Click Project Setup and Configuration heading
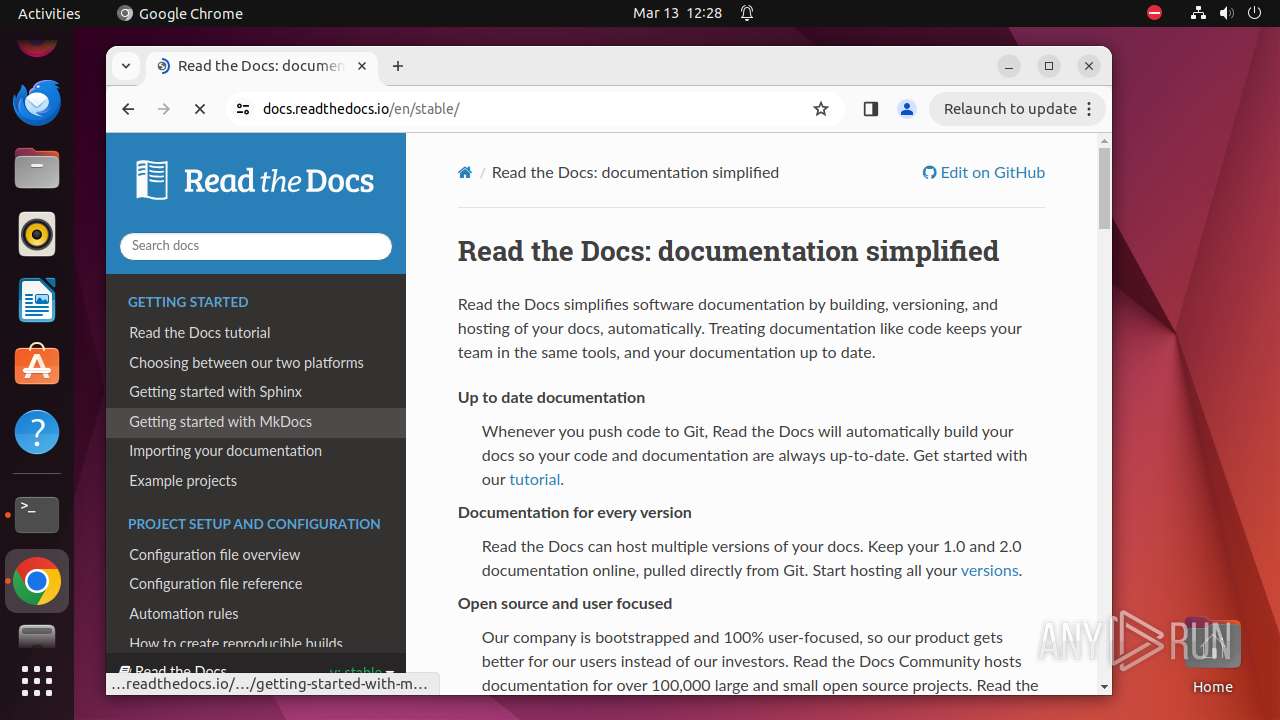The height and width of the screenshot is (720, 1280). (254, 524)
